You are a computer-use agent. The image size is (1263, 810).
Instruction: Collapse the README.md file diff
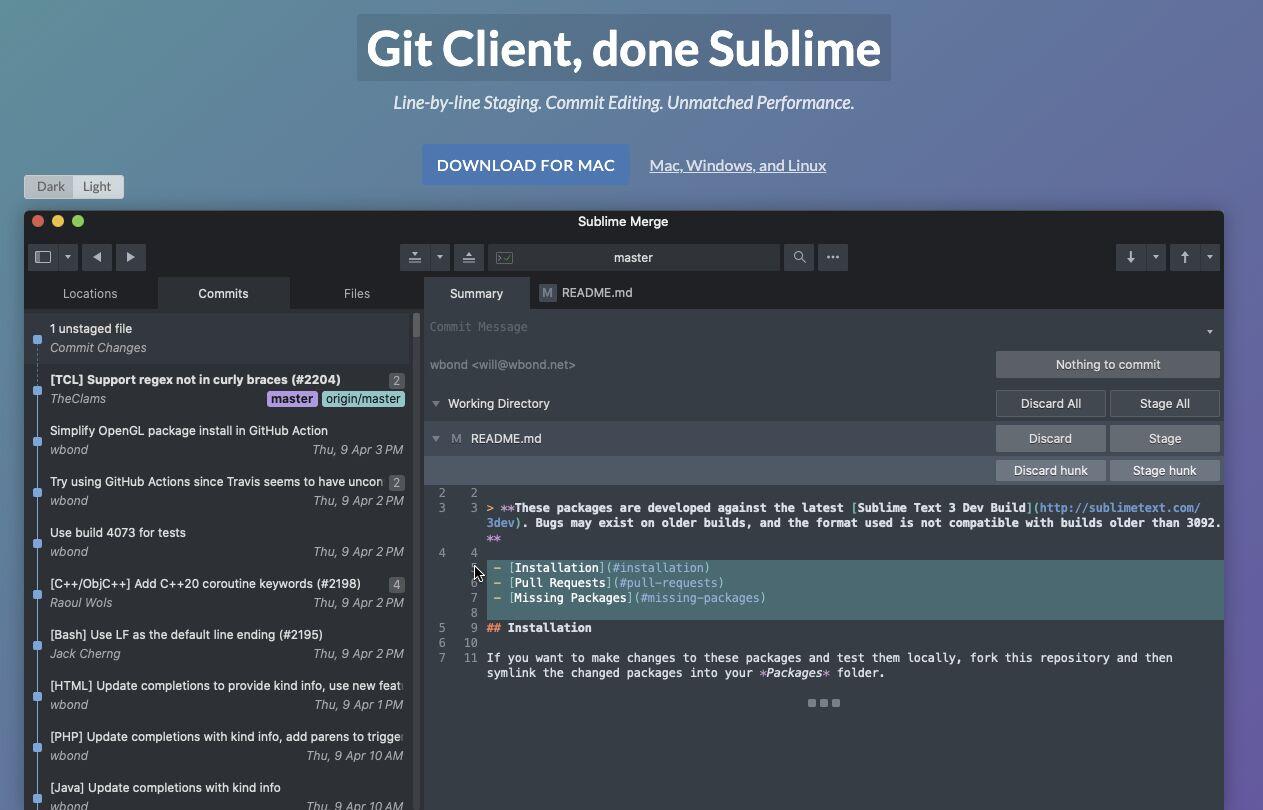click(x=436, y=439)
